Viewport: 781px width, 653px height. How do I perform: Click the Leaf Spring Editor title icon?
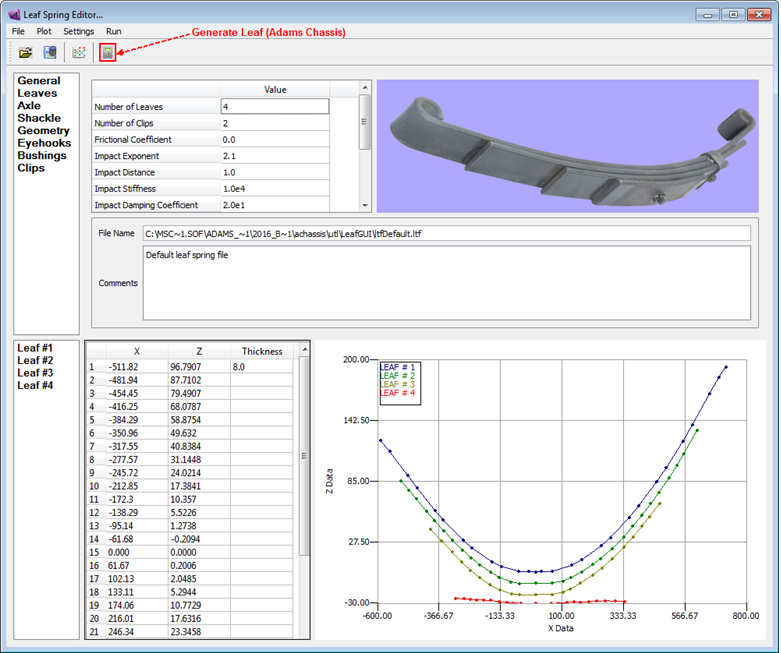click(x=14, y=14)
